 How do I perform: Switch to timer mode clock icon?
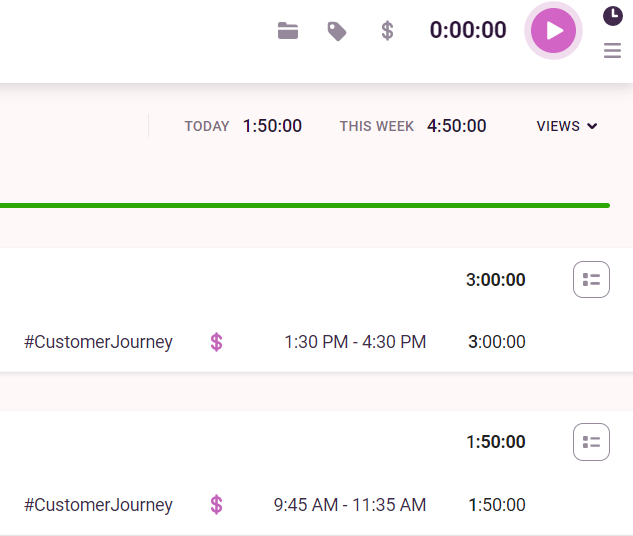tap(612, 16)
